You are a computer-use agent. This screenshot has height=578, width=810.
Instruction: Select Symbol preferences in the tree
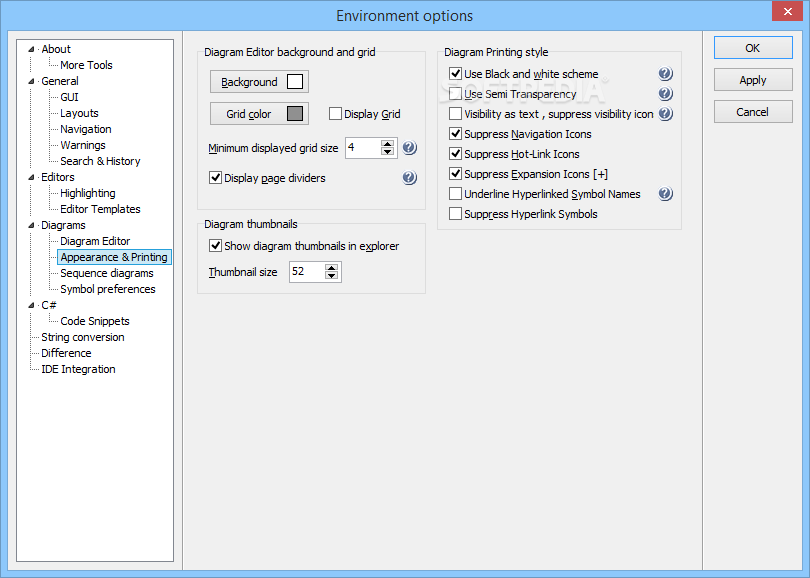click(x=108, y=289)
